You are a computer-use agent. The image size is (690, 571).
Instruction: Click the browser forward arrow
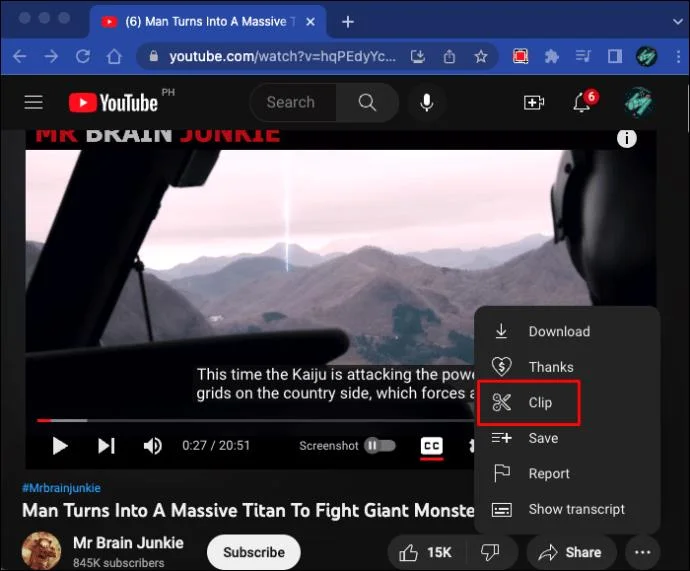click(51, 56)
